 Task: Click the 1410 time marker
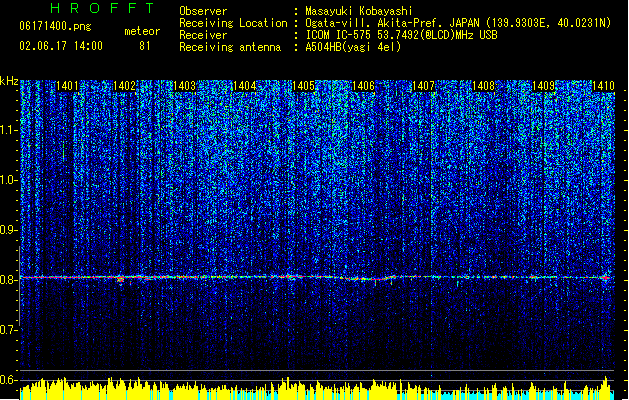[x=603, y=86]
